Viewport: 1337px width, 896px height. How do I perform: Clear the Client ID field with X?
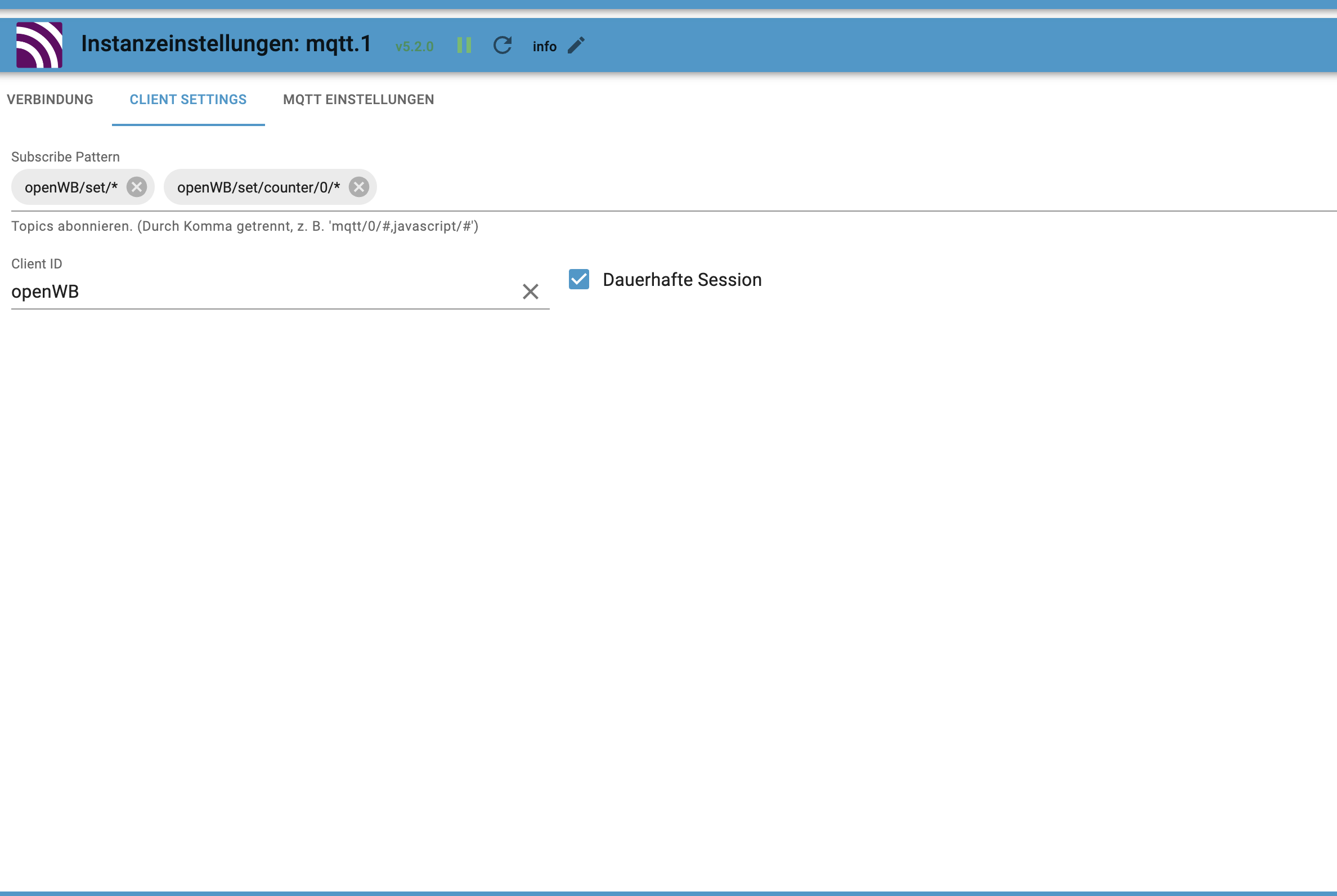pos(530,292)
